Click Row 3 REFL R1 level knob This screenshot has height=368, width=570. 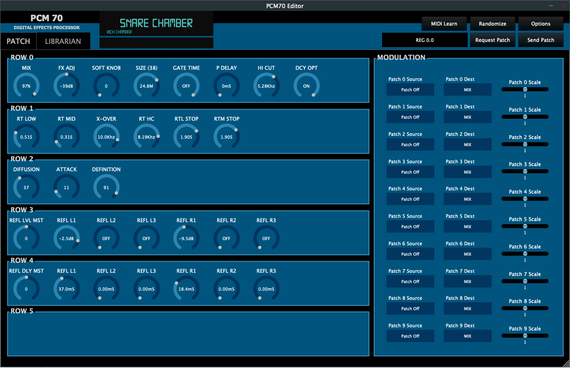pos(186,238)
